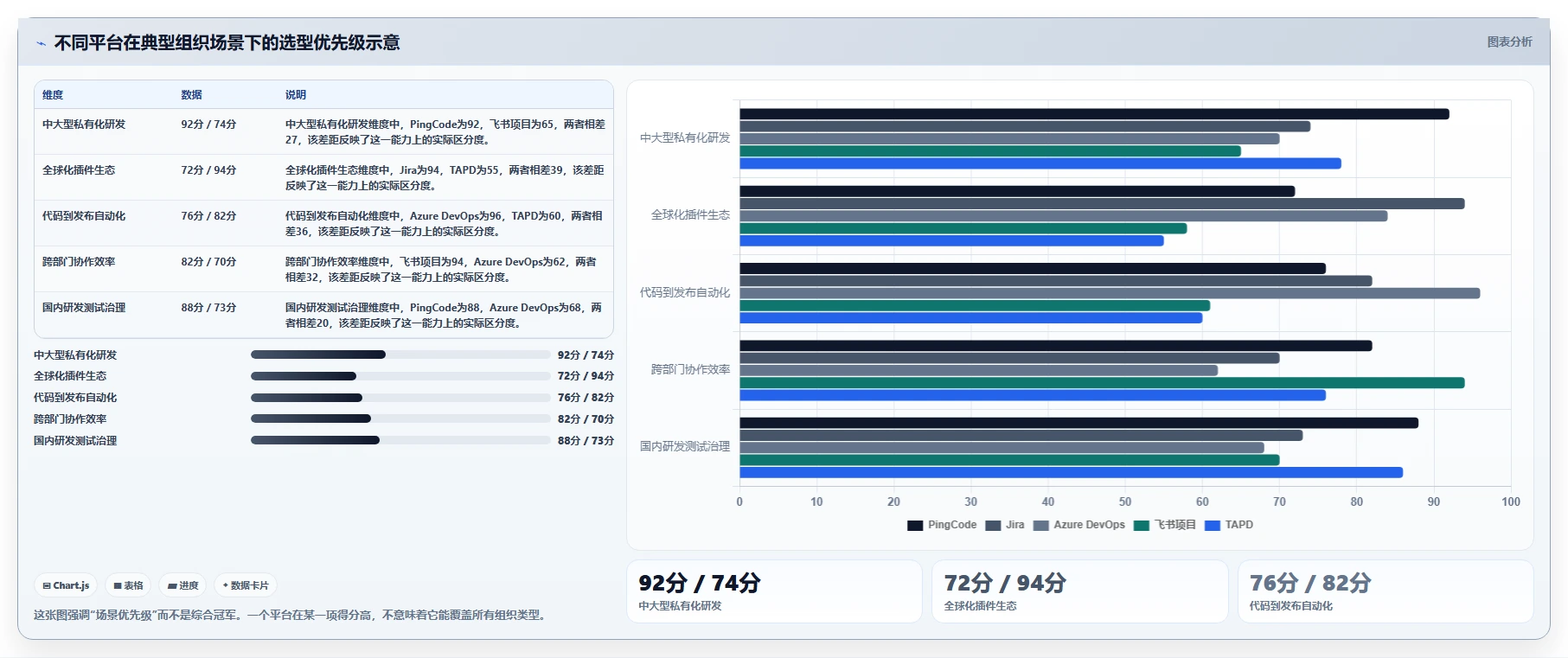Image resolution: width=1568 pixels, height=658 pixels.
Task: Click the 图表分析 label in the header
Action: click(x=1509, y=42)
